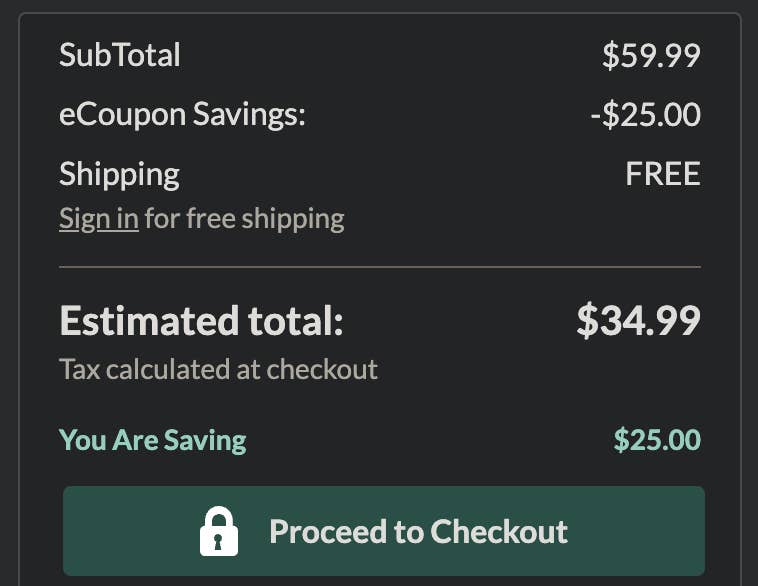Screen dimensions: 758x586
Task: Click the 'Tax calculated at checkout' note
Action: pos(218,369)
